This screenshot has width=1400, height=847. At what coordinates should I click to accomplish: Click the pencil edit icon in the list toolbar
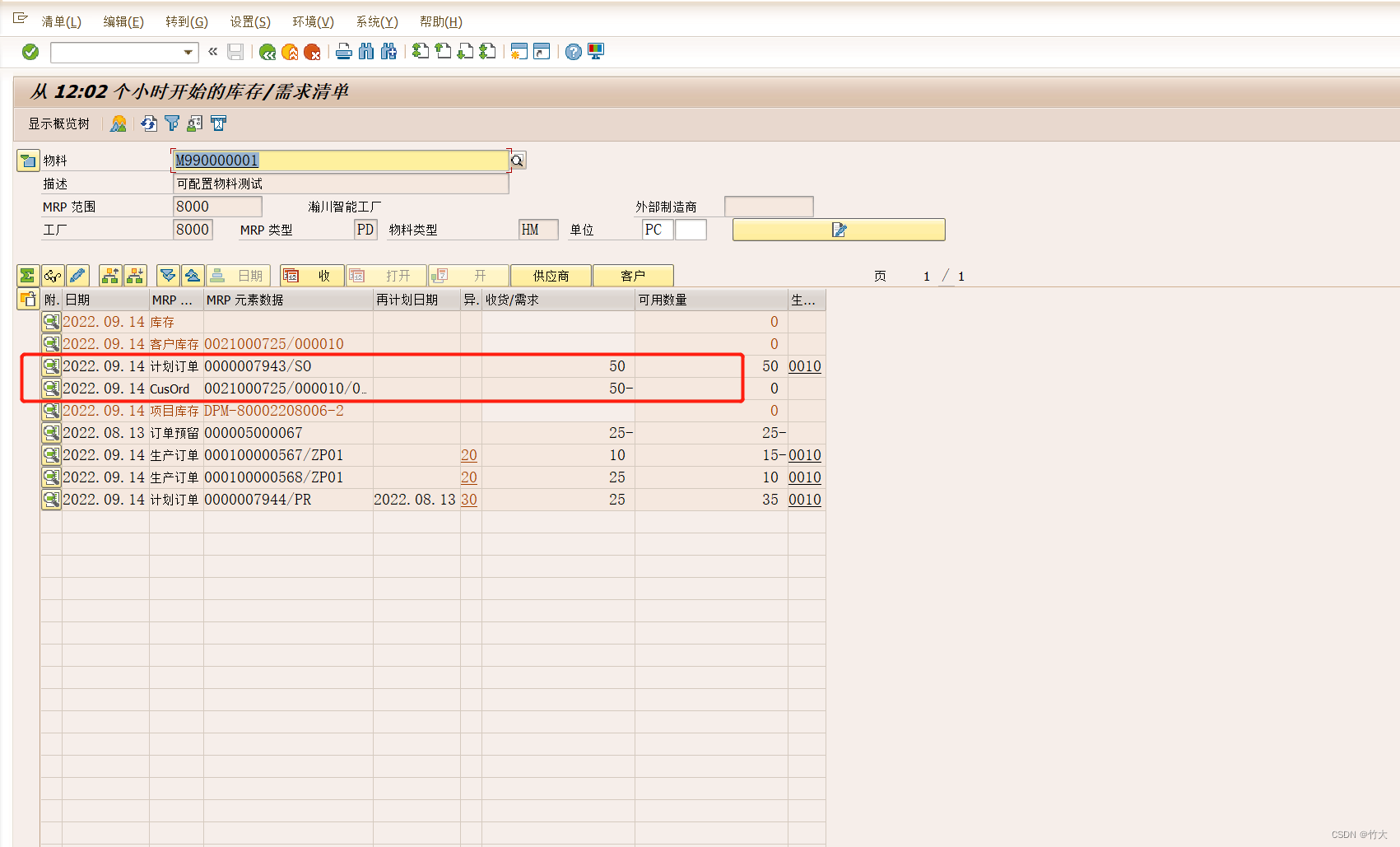point(77,275)
